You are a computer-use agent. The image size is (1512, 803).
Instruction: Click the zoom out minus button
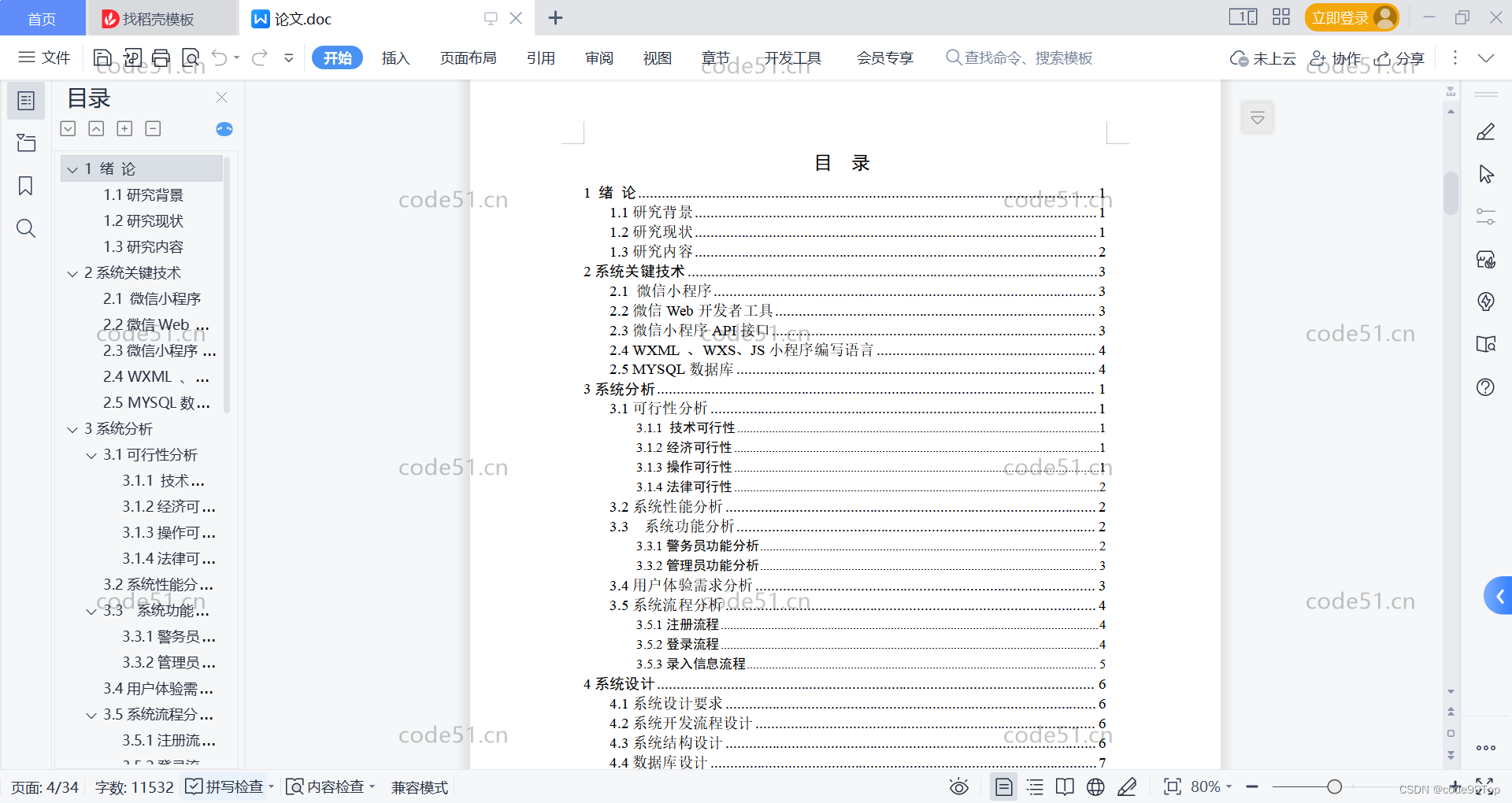pyautogui.click(x=1252, y=786)
